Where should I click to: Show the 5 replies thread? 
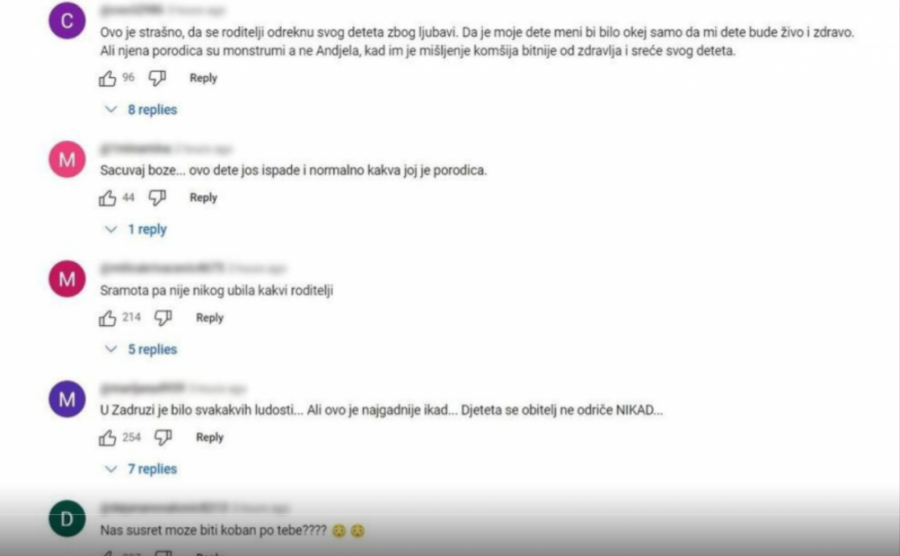click(141, 349)
